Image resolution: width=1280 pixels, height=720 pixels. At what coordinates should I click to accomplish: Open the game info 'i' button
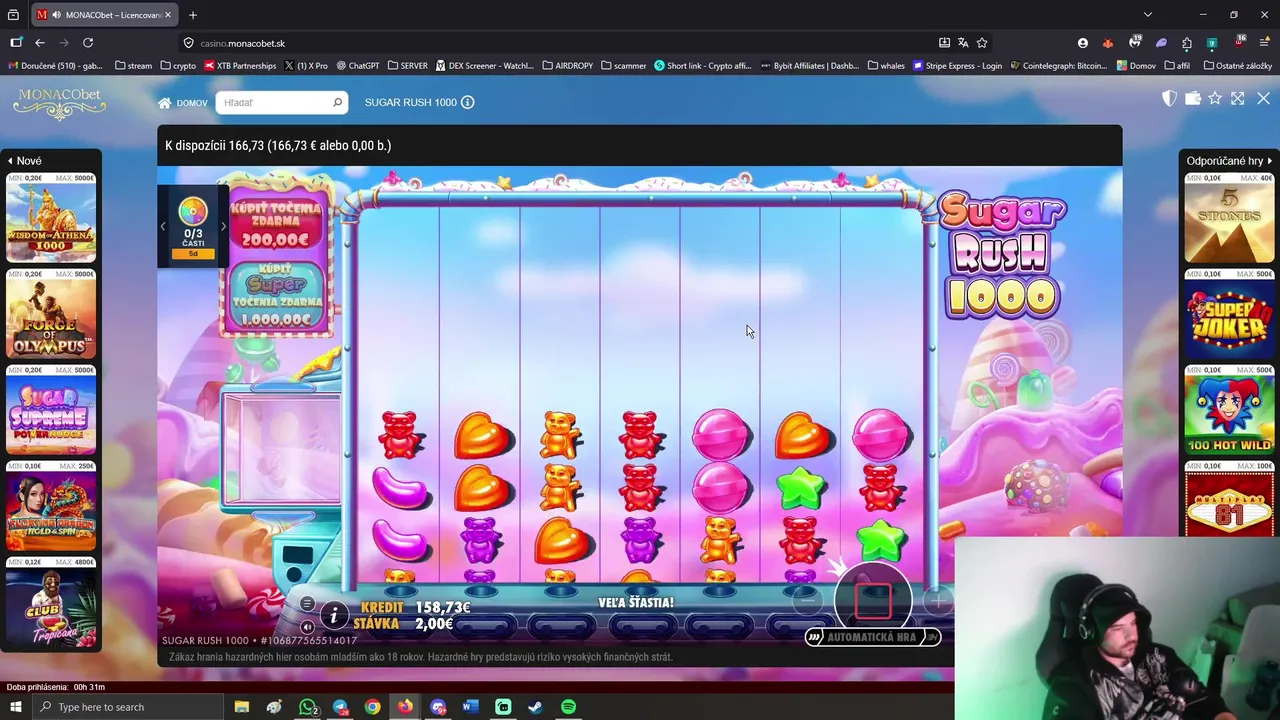point(333,615)
